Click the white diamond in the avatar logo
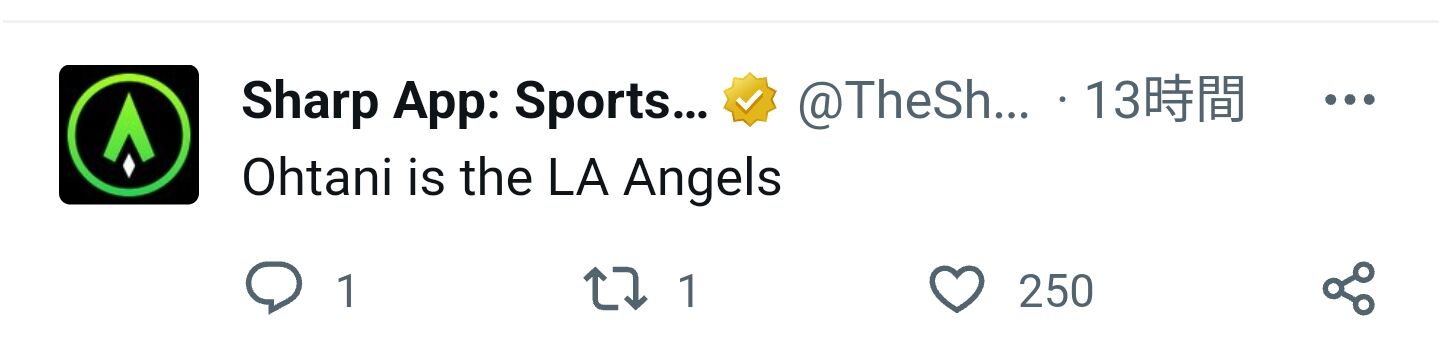This screenshot has height=362, width=1440. (129, 165)
